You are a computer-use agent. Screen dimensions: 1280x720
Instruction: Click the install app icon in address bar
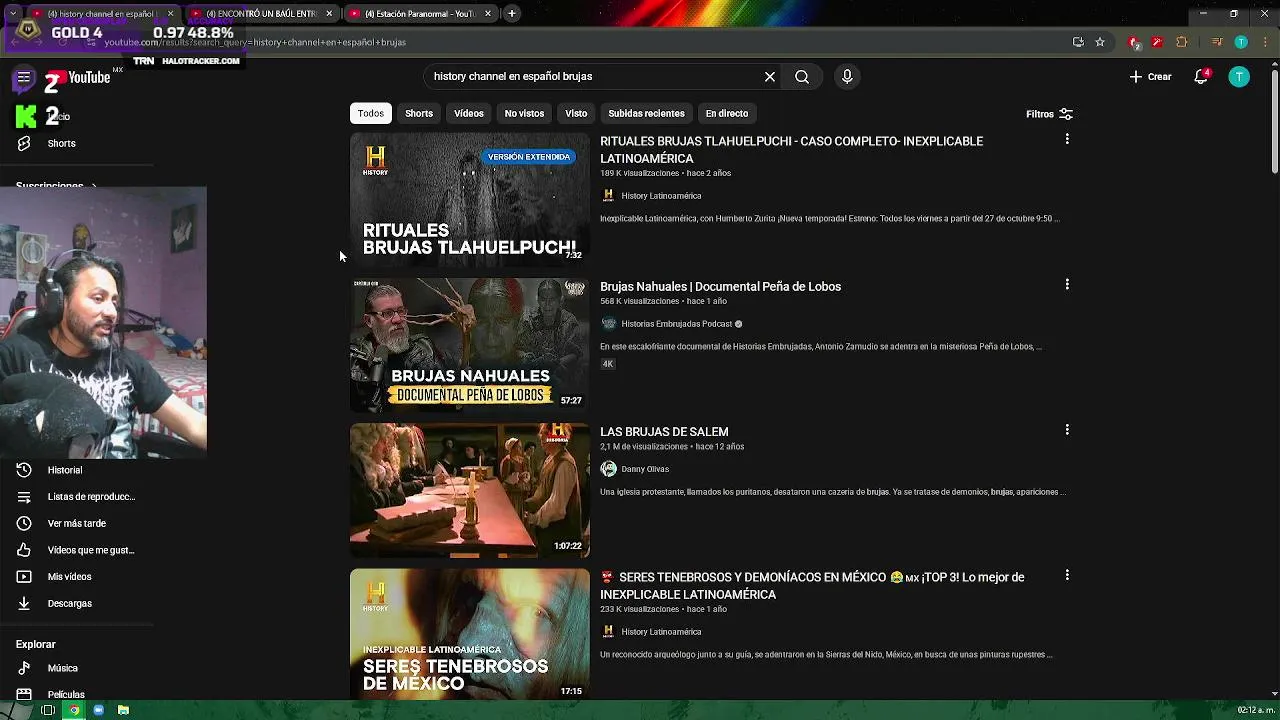[x=1078, y=42]
